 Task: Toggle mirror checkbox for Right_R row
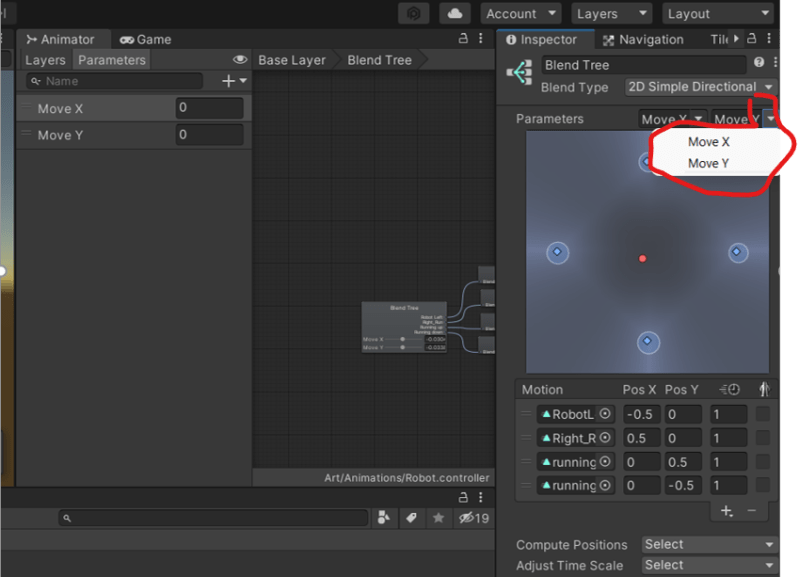tap(763, 438)
